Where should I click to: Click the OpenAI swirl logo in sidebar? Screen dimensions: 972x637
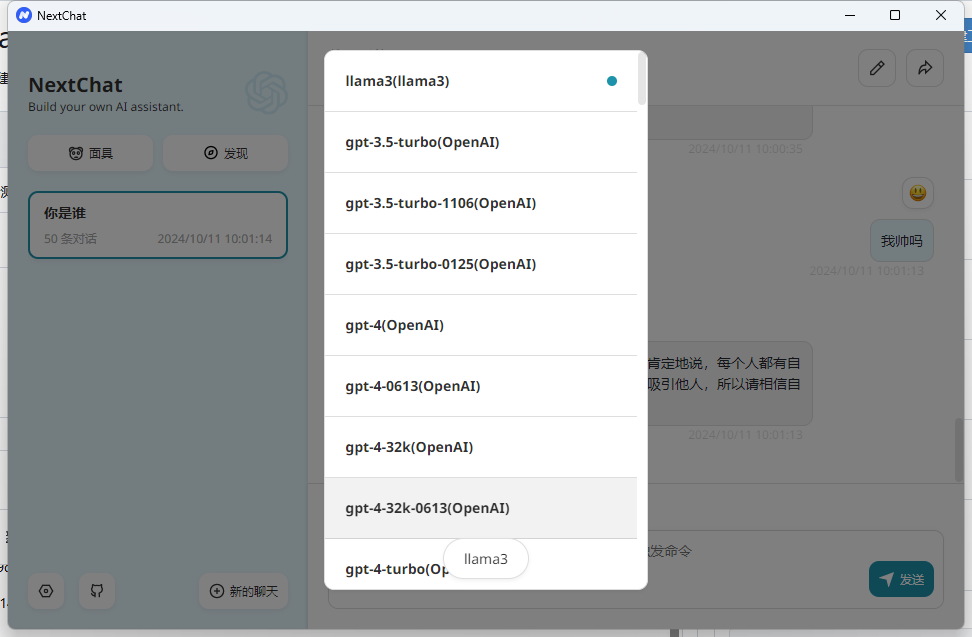266,93
